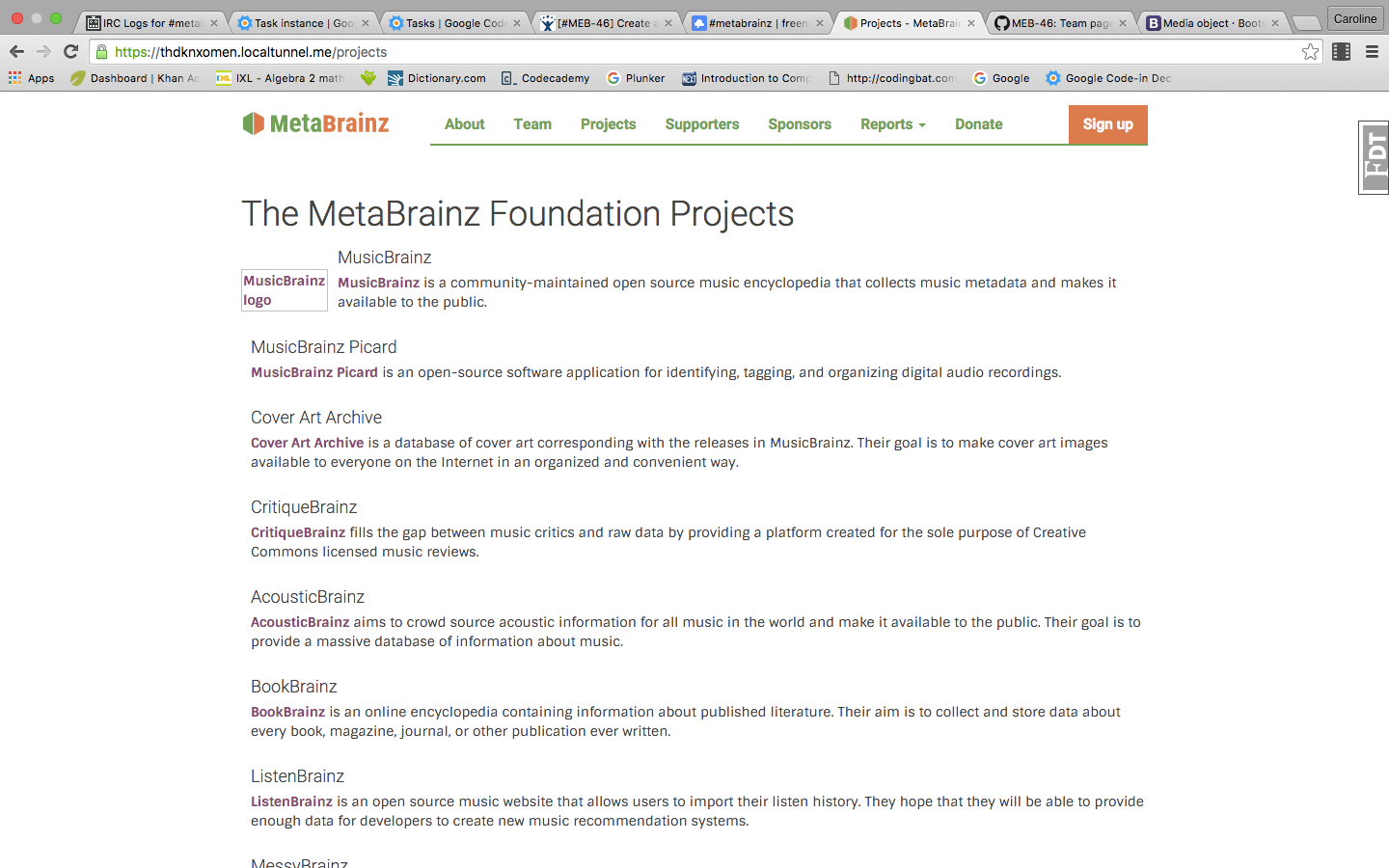
Task: Close the Media object Bootstrap tab
Action: click(1274, 23)
